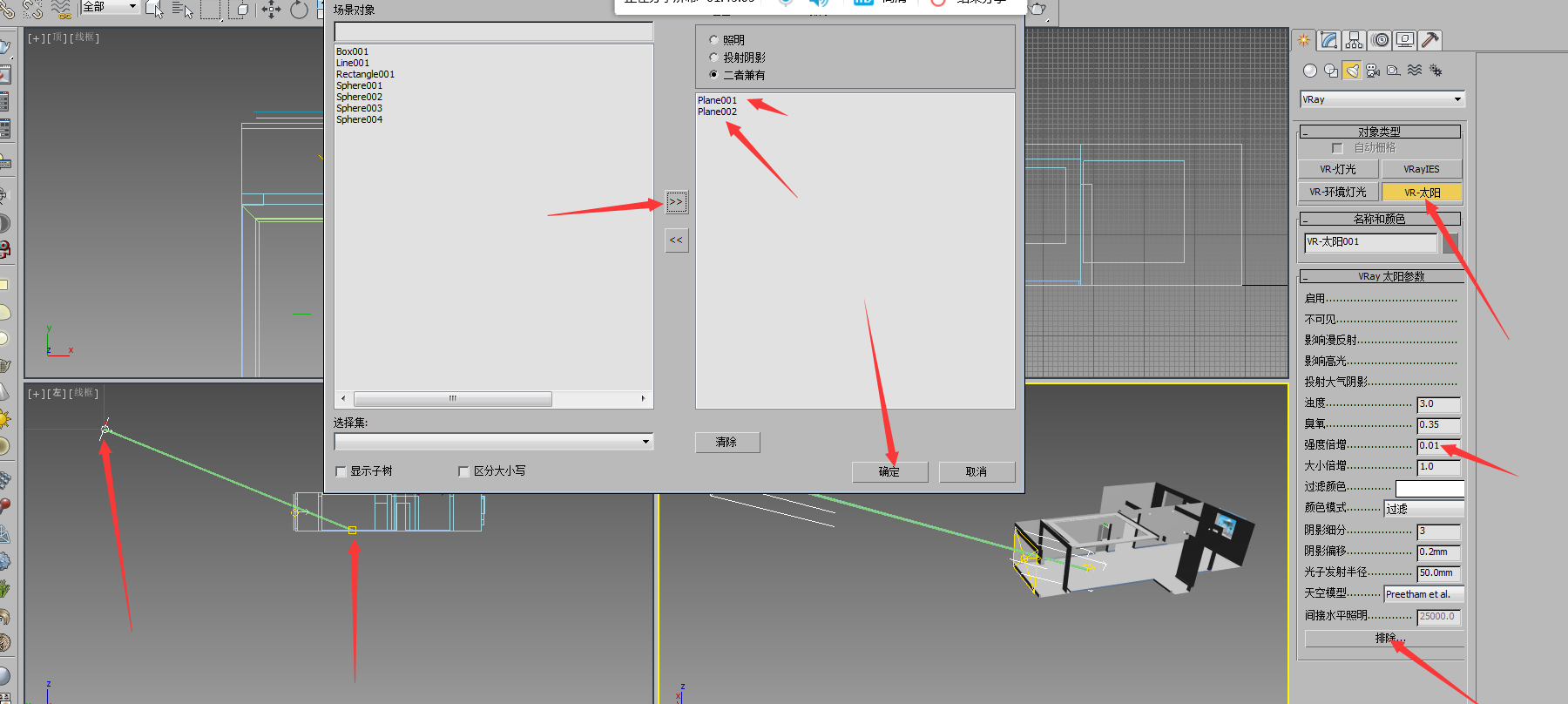The height and width of the screenshot is (704, 1568).
Task: Open the 过滤颜色 color swatch
Action: (1429, 488)
